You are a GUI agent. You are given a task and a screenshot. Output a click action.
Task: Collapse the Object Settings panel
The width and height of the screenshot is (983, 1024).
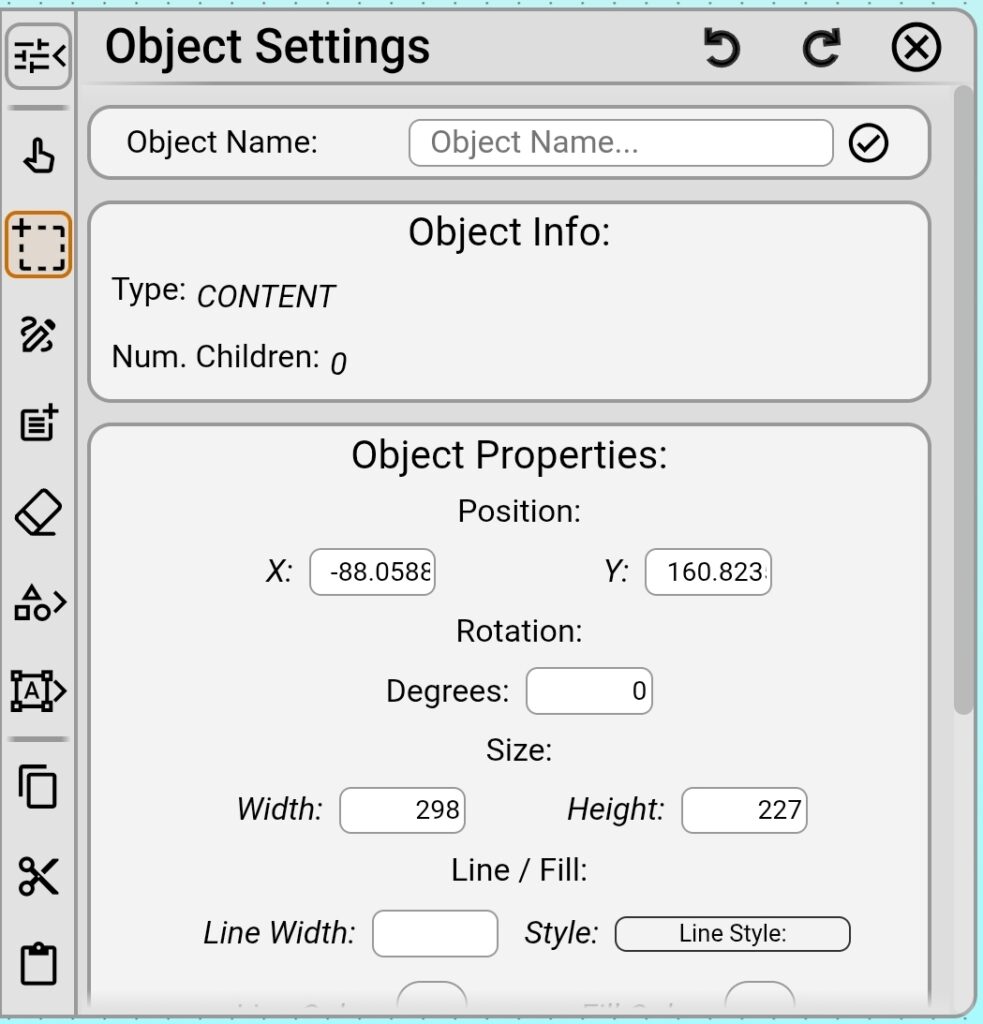pyautogui.click(x=38, y=57)
